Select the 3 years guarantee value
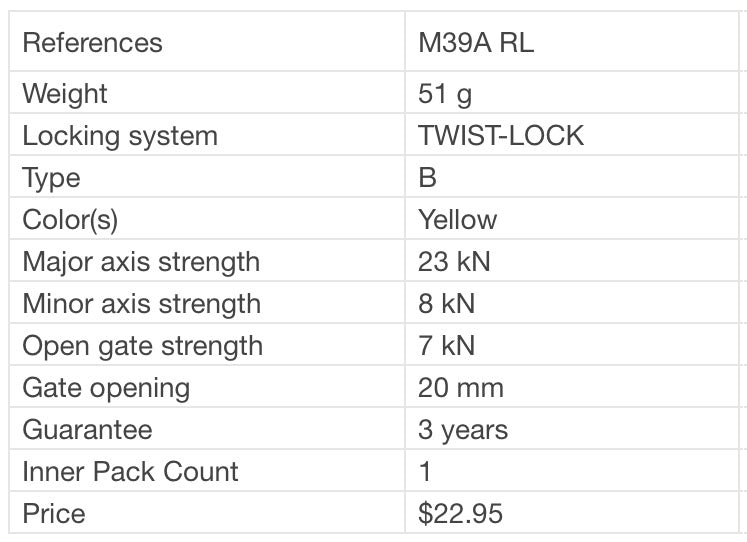 coord(463,430)
